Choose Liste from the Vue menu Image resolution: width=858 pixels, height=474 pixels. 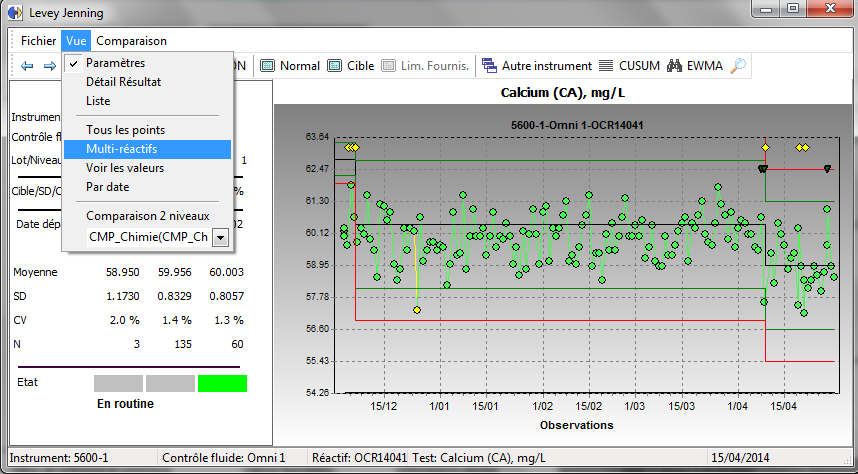click(148, 101)
